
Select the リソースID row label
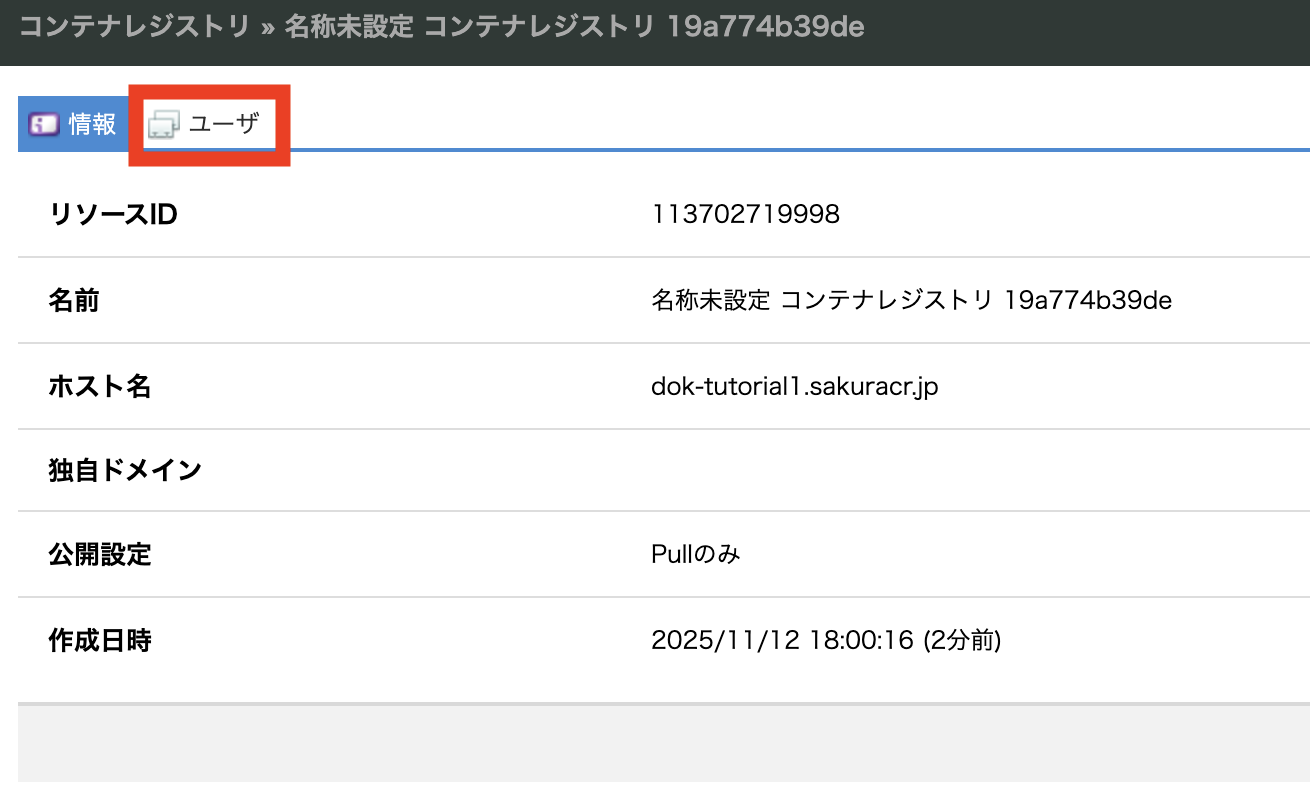[x=113, y=214]
